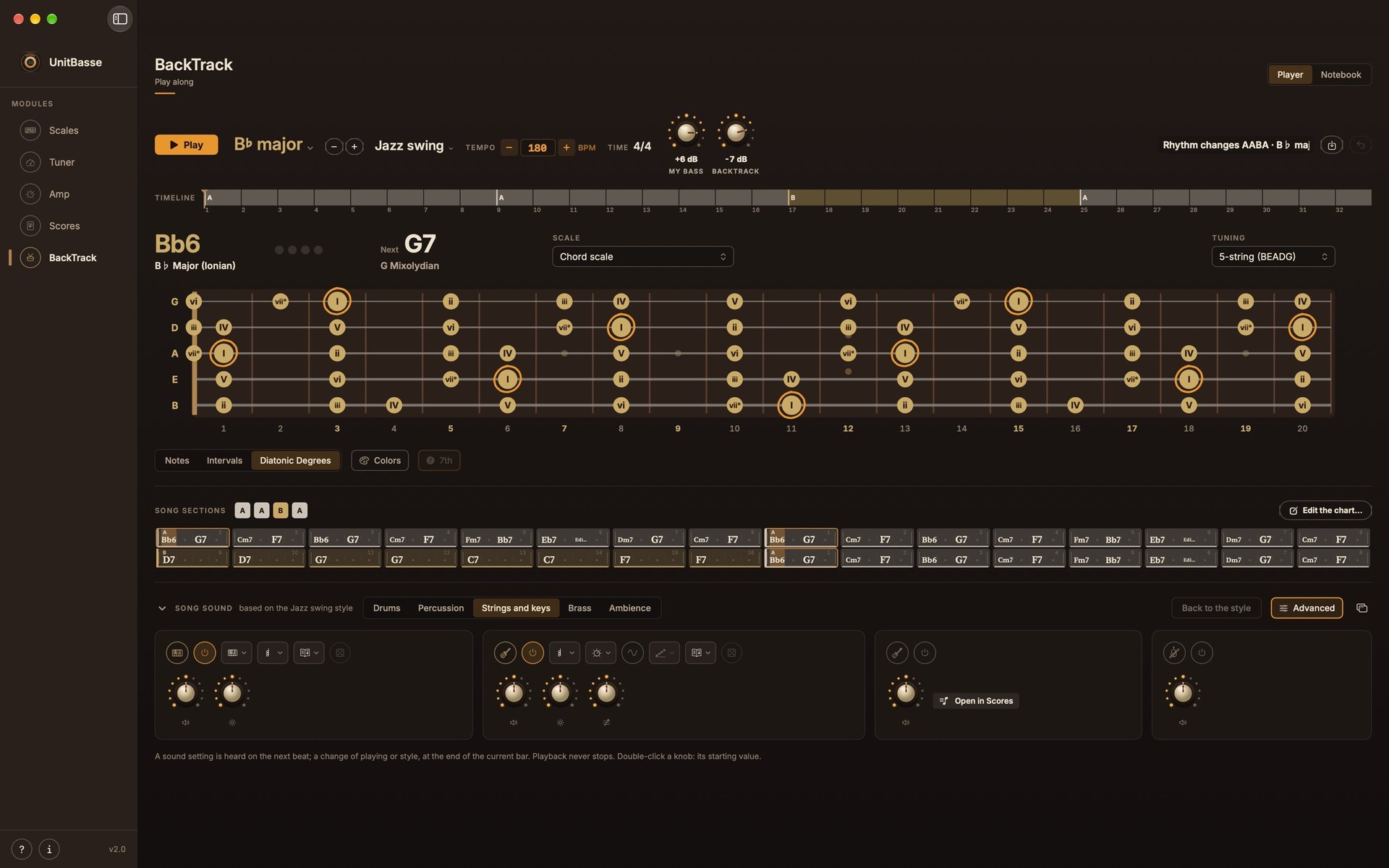This screenshot has height=868, width=1389.
Task: Open the B♭ major key dropdown
Action: pos(273,145)
